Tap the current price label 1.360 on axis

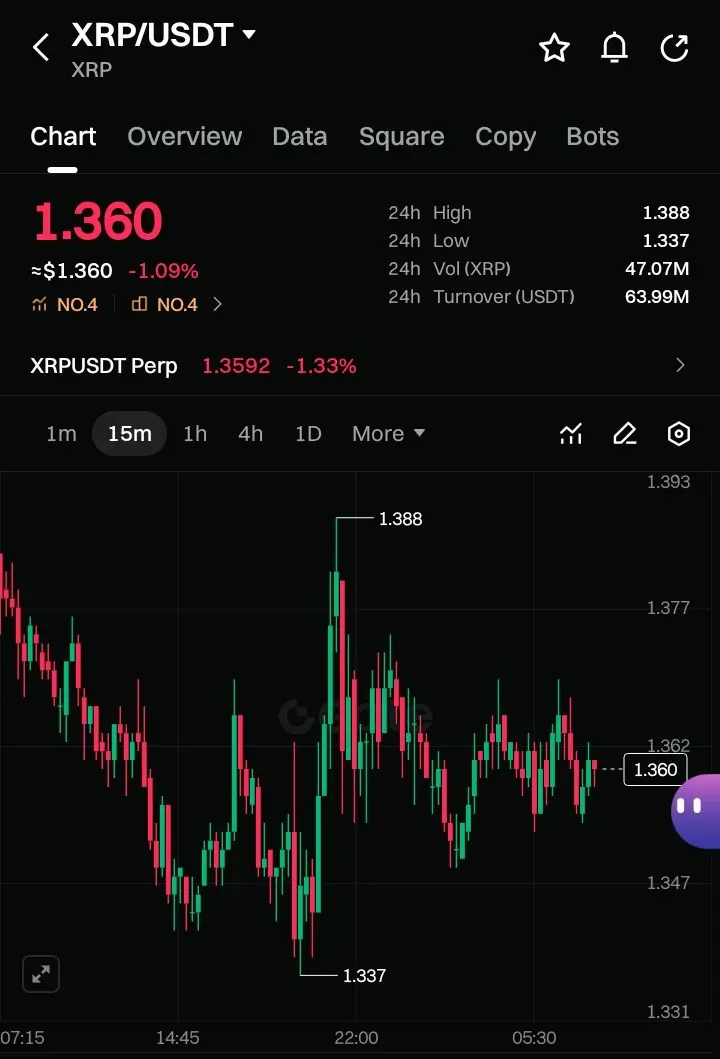655,769
